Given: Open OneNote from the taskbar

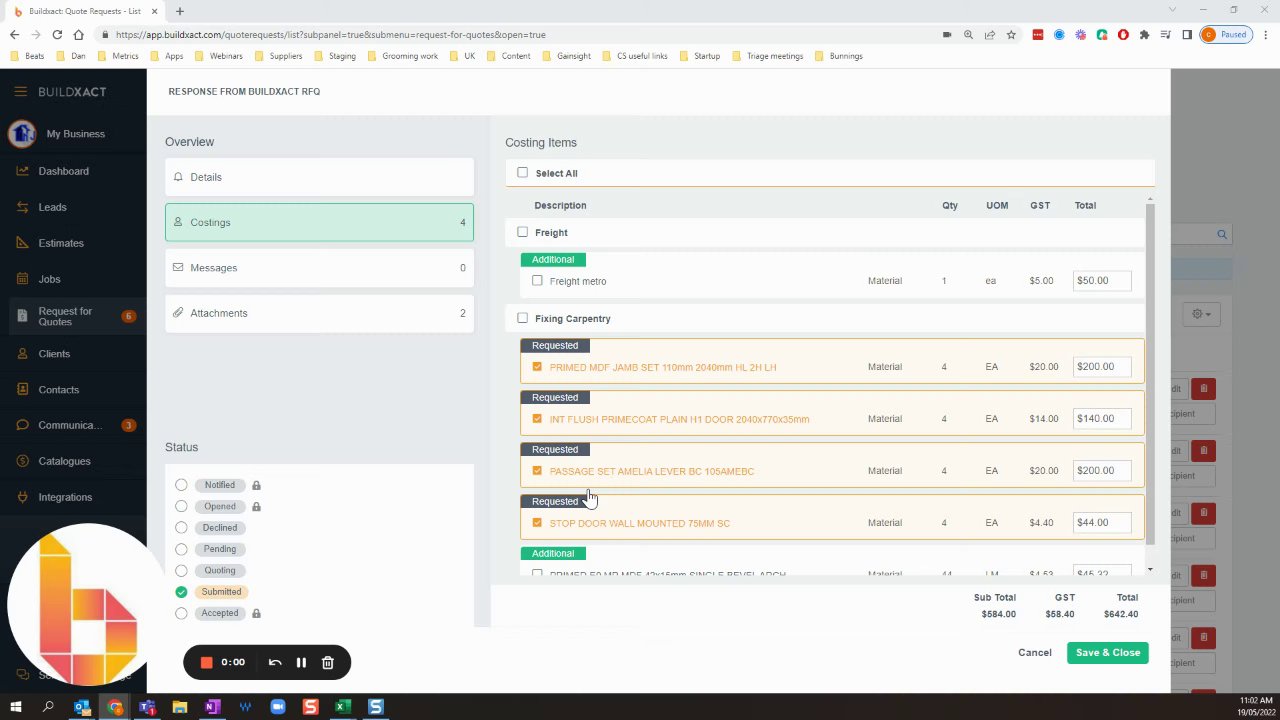Looking at the screenshot, I should 212,707.
